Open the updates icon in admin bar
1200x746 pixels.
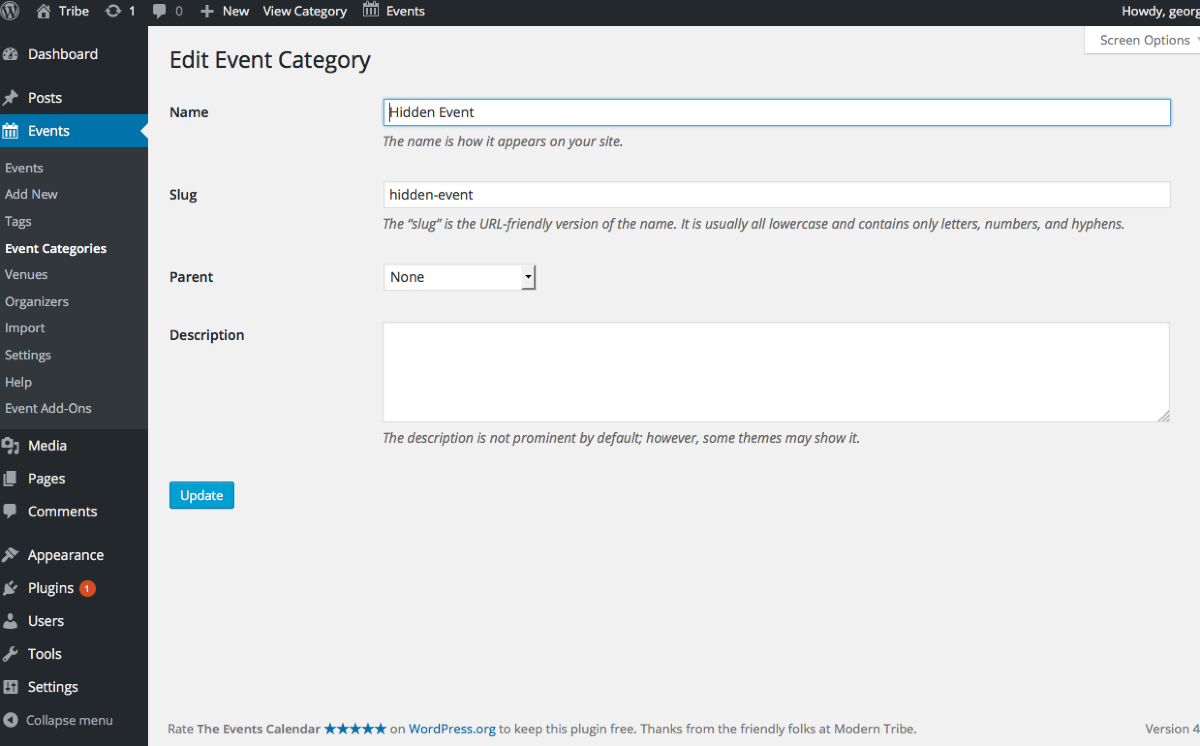pyautogui.click(x=113, y=11)
